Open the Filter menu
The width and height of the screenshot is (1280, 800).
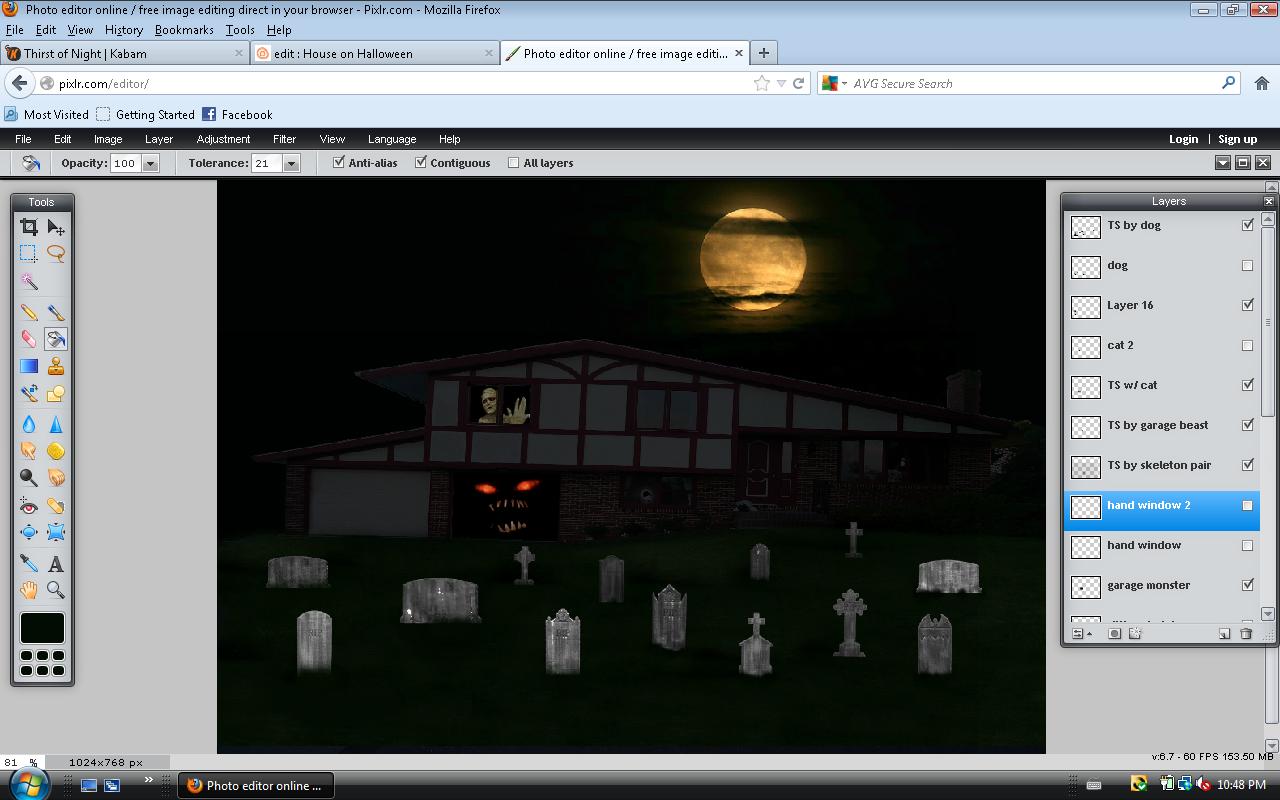[284, 139]
